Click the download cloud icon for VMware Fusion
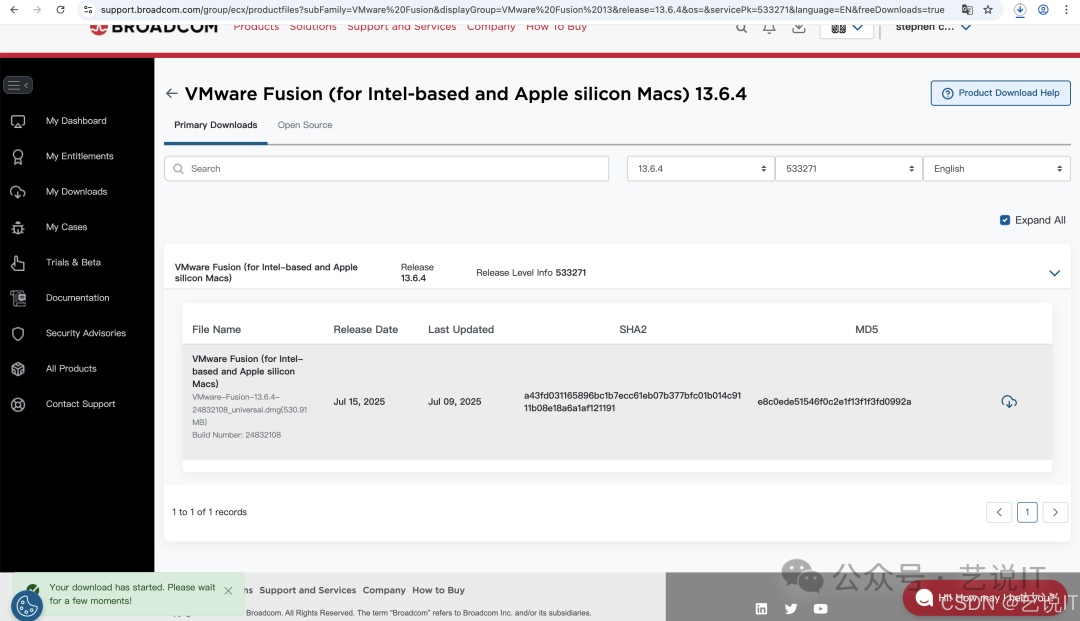The width and height of the screenshot is (1080, 621). point(1009,402)
